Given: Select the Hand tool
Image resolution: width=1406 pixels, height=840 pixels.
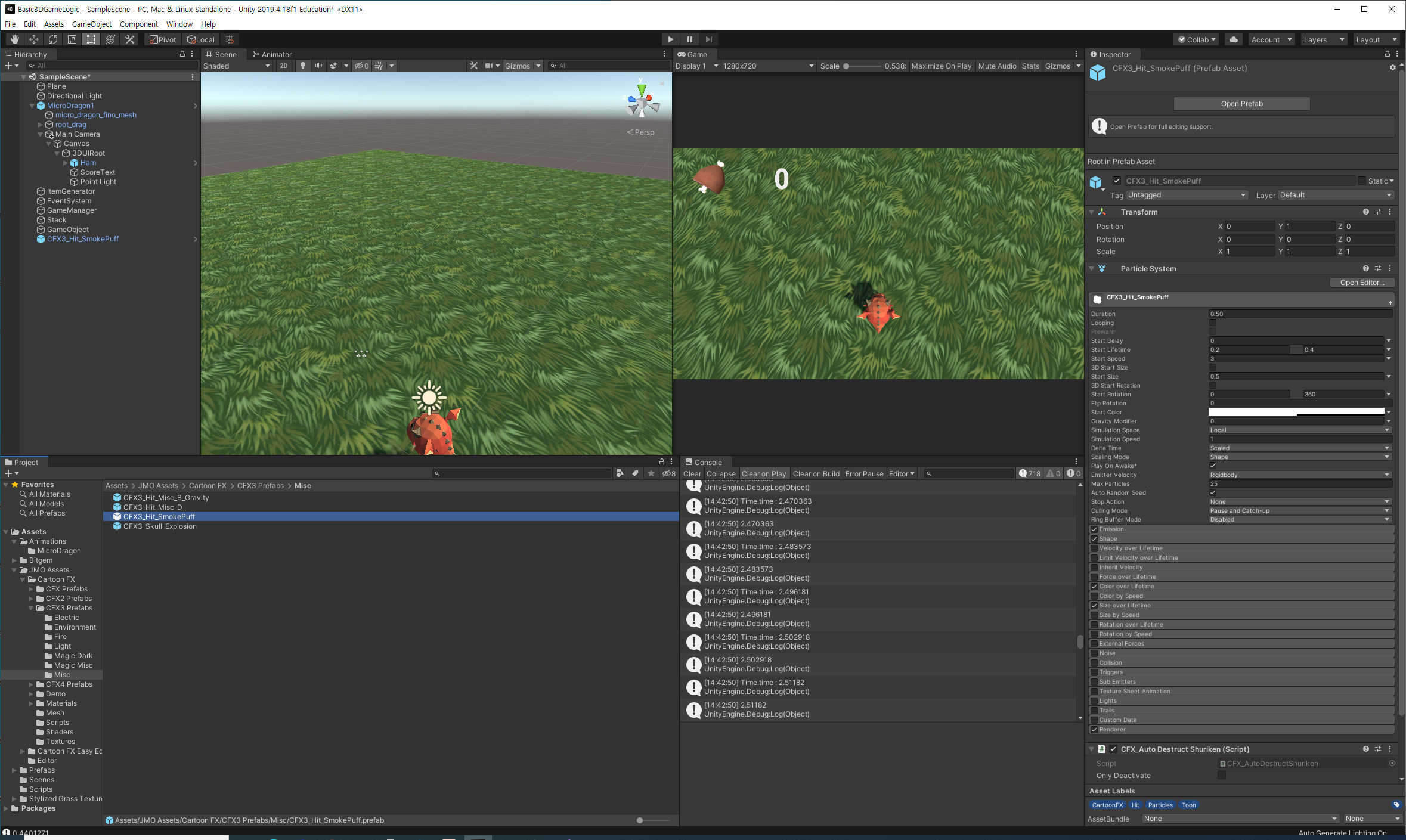Looking at the screenshot, I should (x=15, y=39).
